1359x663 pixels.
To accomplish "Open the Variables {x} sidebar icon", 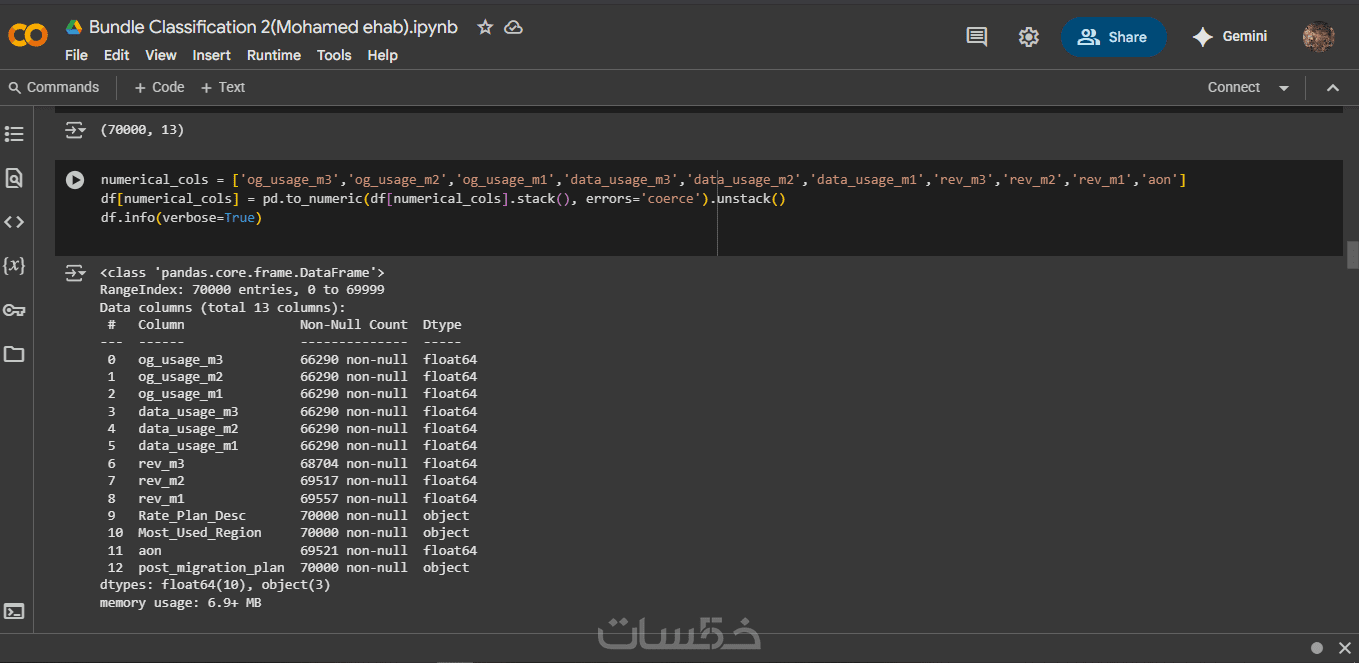I will (x=14, y=266).
